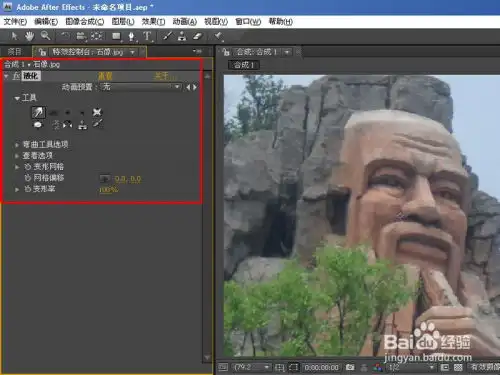
Task: Select the Liquify Twirl Clockwise tool
Action: click(68, 113)
